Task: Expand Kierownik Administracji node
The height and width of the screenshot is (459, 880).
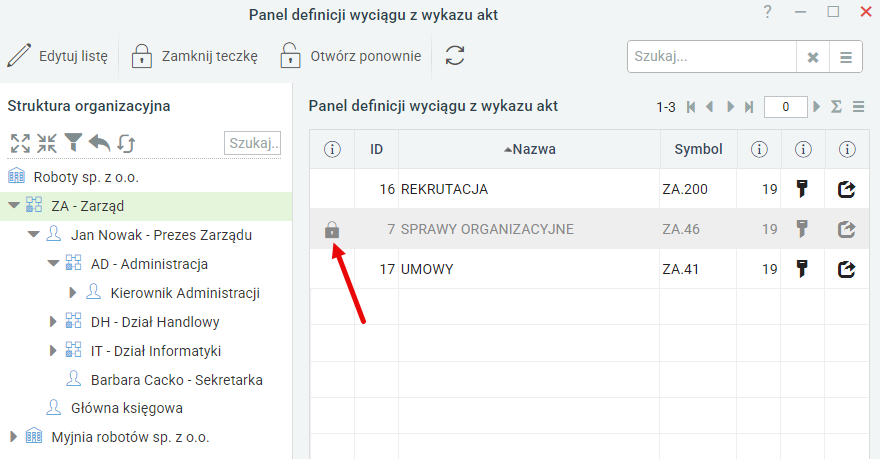Action: 72,292
